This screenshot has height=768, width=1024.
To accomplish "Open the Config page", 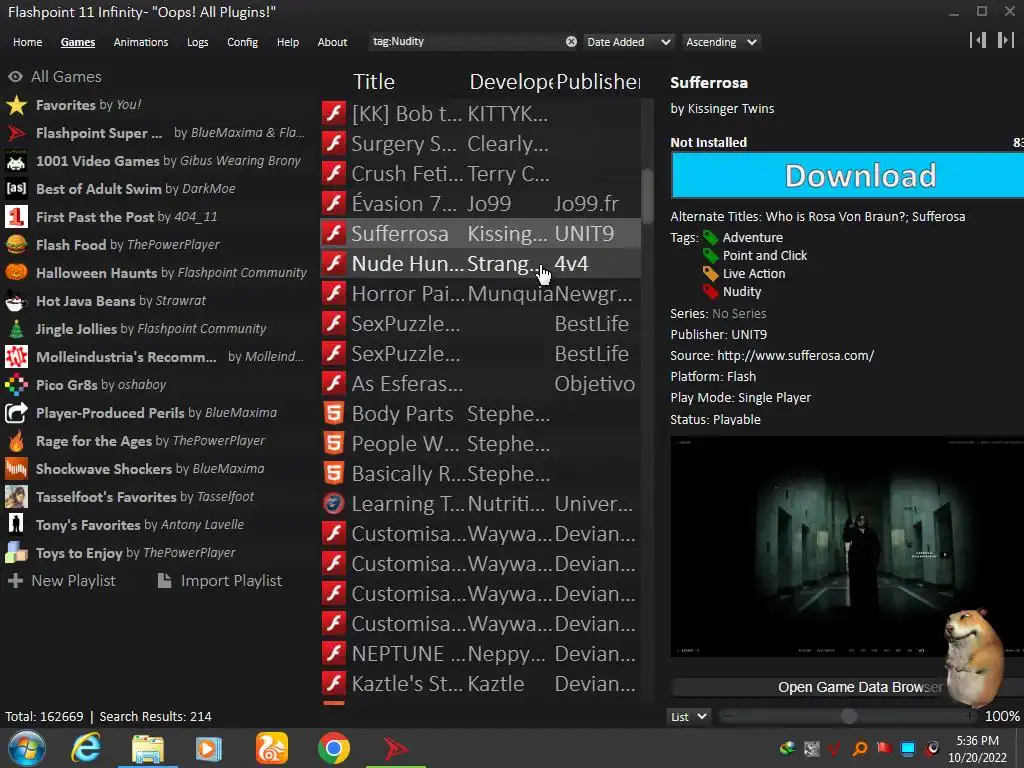I will (x=242, y=42).
